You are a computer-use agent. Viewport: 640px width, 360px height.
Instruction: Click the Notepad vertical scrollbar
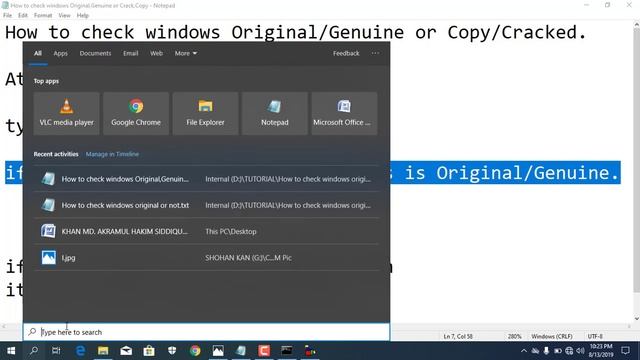coord(636,160)
